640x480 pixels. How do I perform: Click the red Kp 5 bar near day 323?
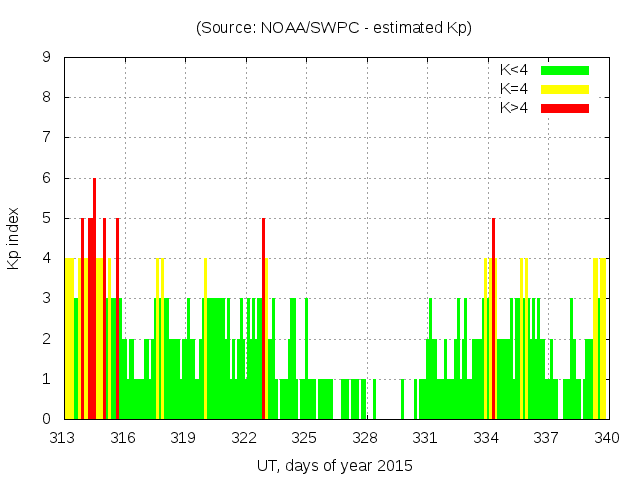coord(263,320)
